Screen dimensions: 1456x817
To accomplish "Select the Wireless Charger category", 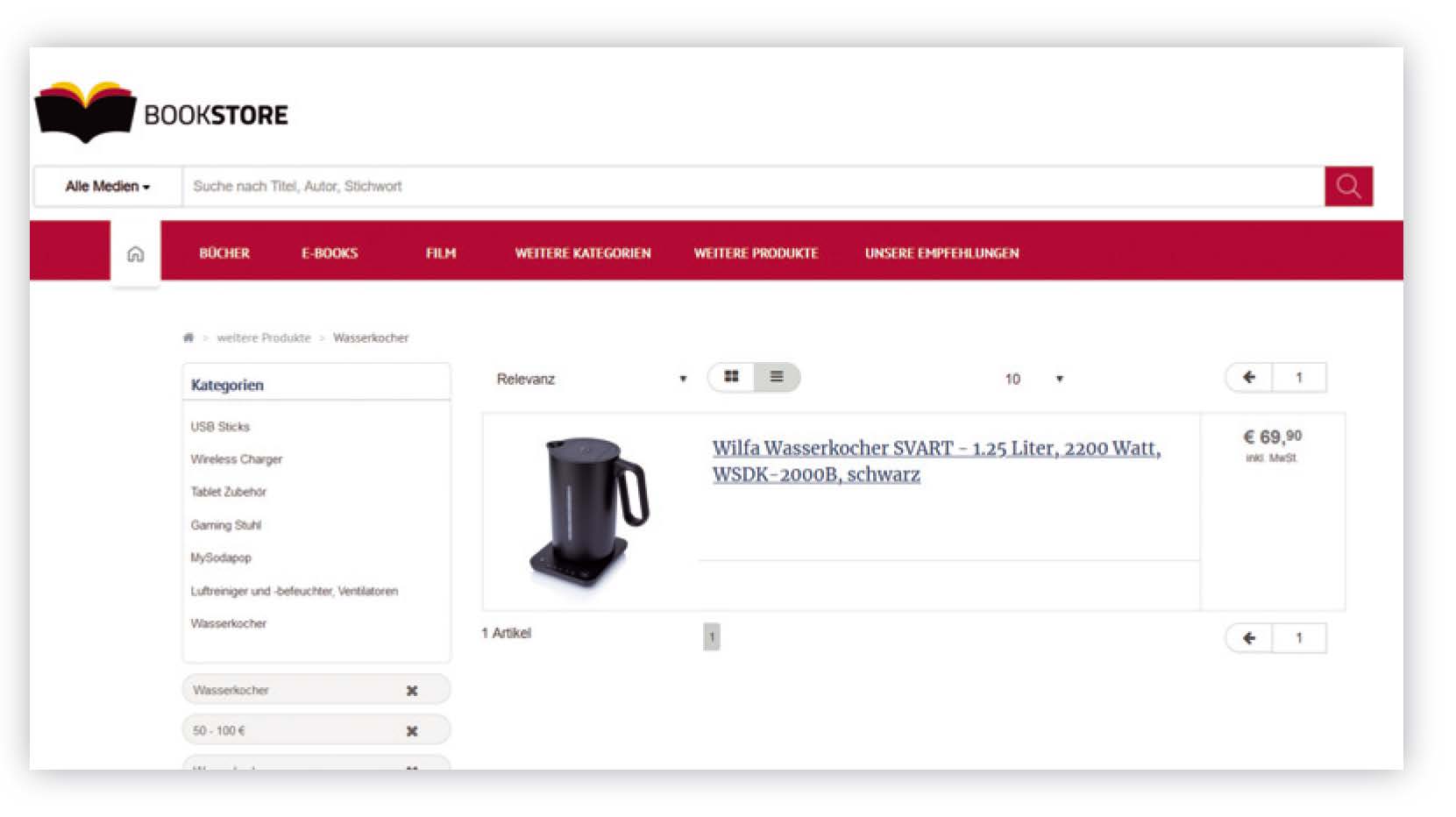I will click(x=237, y=459).
